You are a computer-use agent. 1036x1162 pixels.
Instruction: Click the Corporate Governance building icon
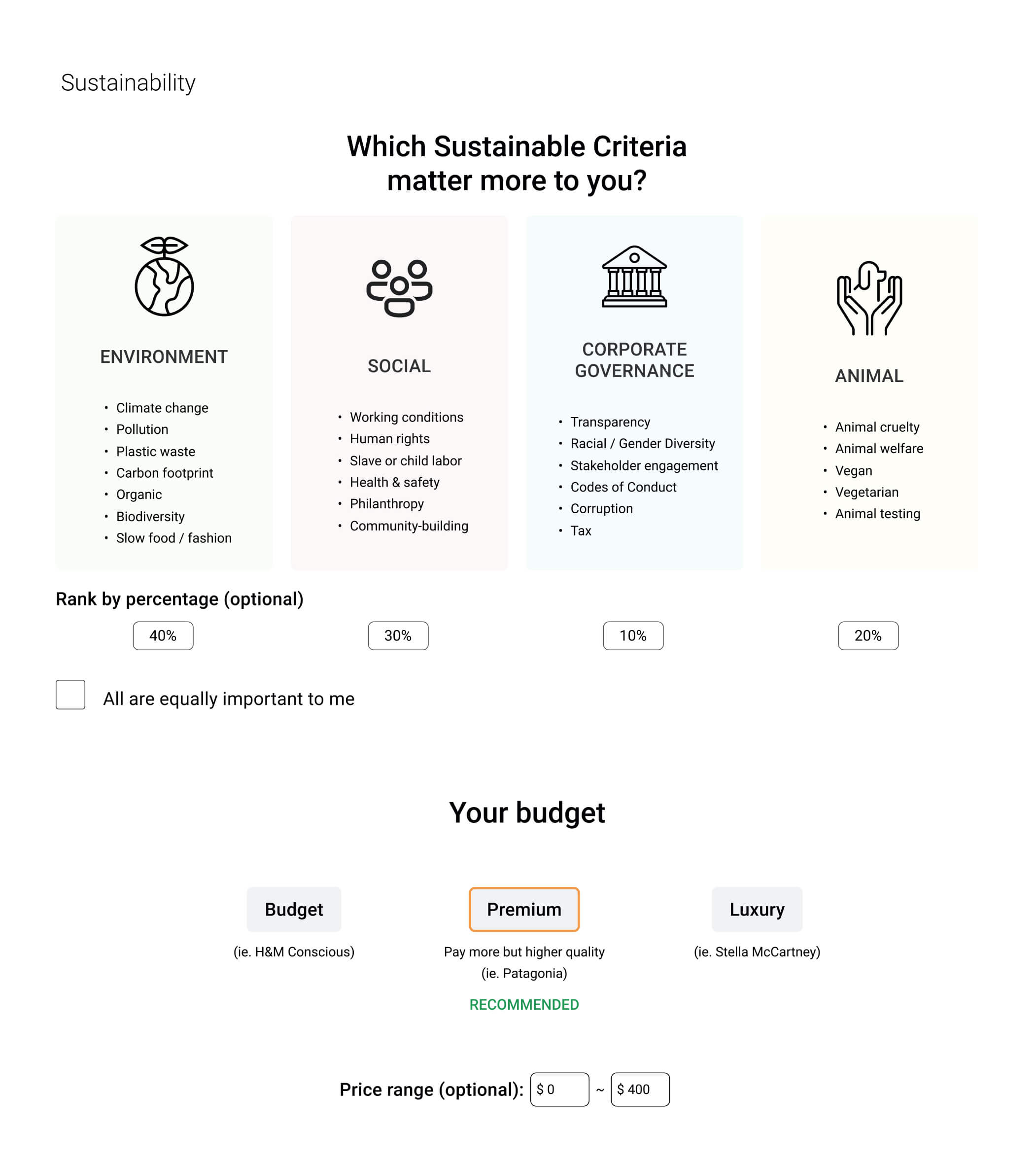pyautogui.click(x=634, y=277)
